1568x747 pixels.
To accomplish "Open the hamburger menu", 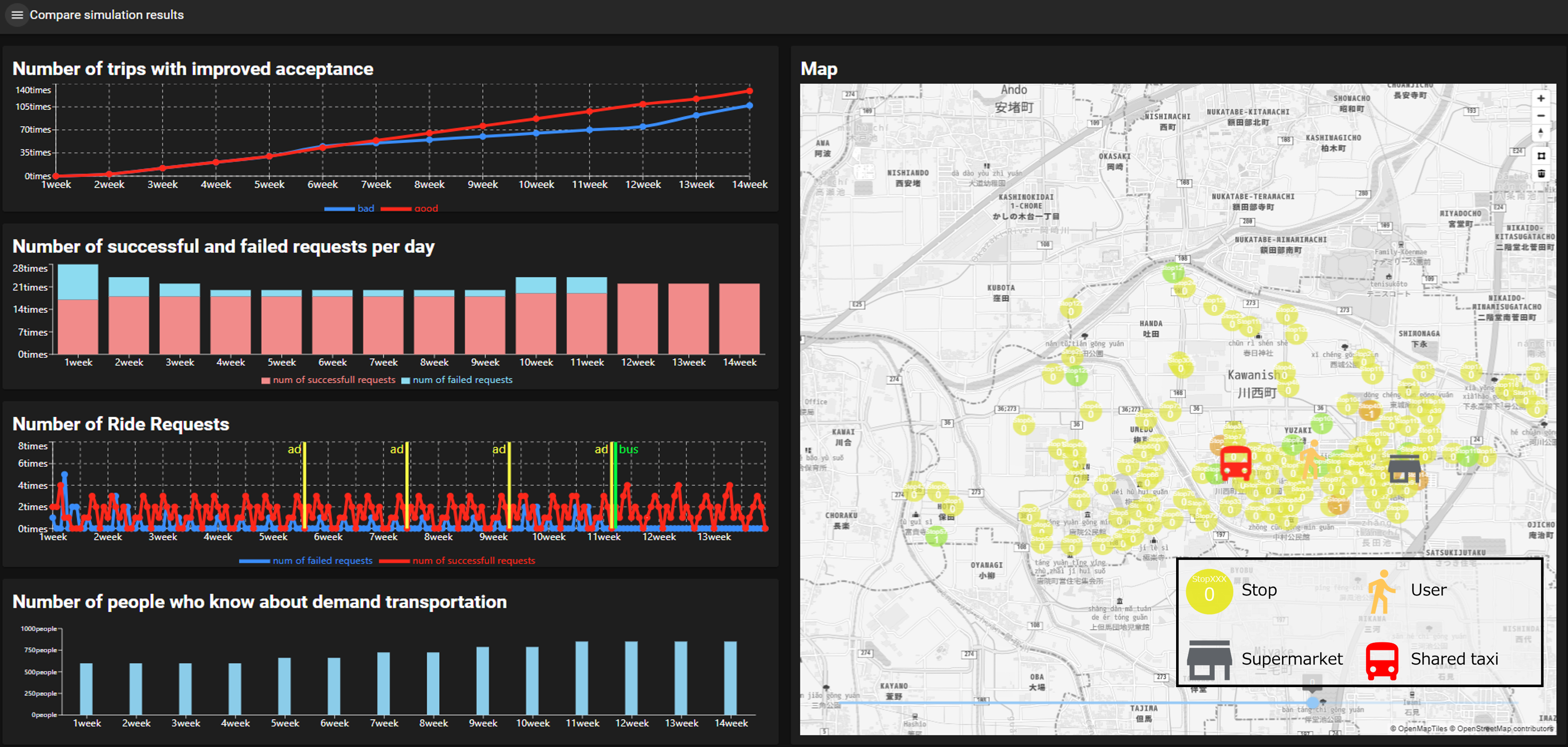I will [x=17, y=14].
